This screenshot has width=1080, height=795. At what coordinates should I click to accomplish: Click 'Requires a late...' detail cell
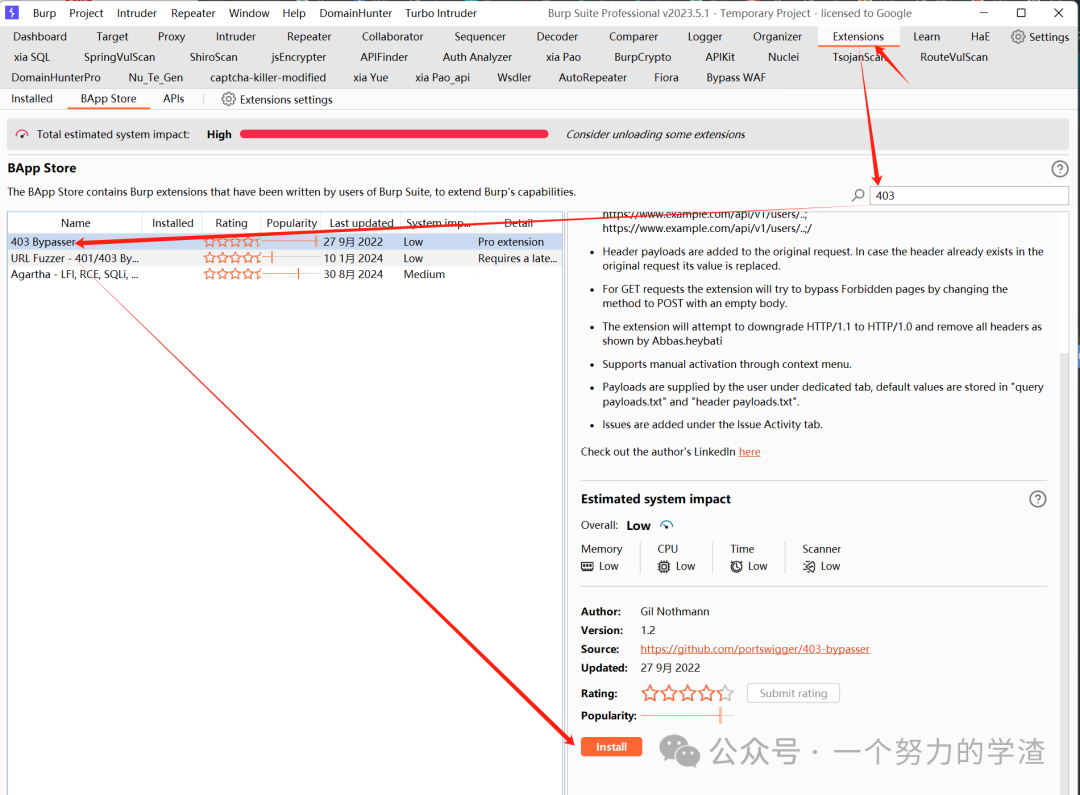[x=518, y=258]
